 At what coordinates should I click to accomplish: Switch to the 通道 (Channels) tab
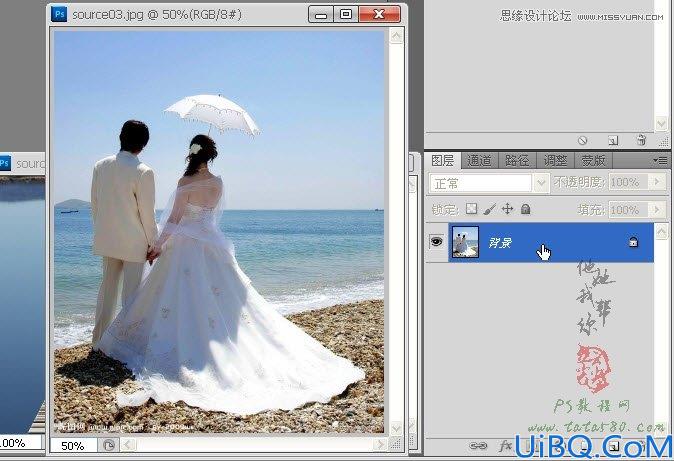[479, 161]
